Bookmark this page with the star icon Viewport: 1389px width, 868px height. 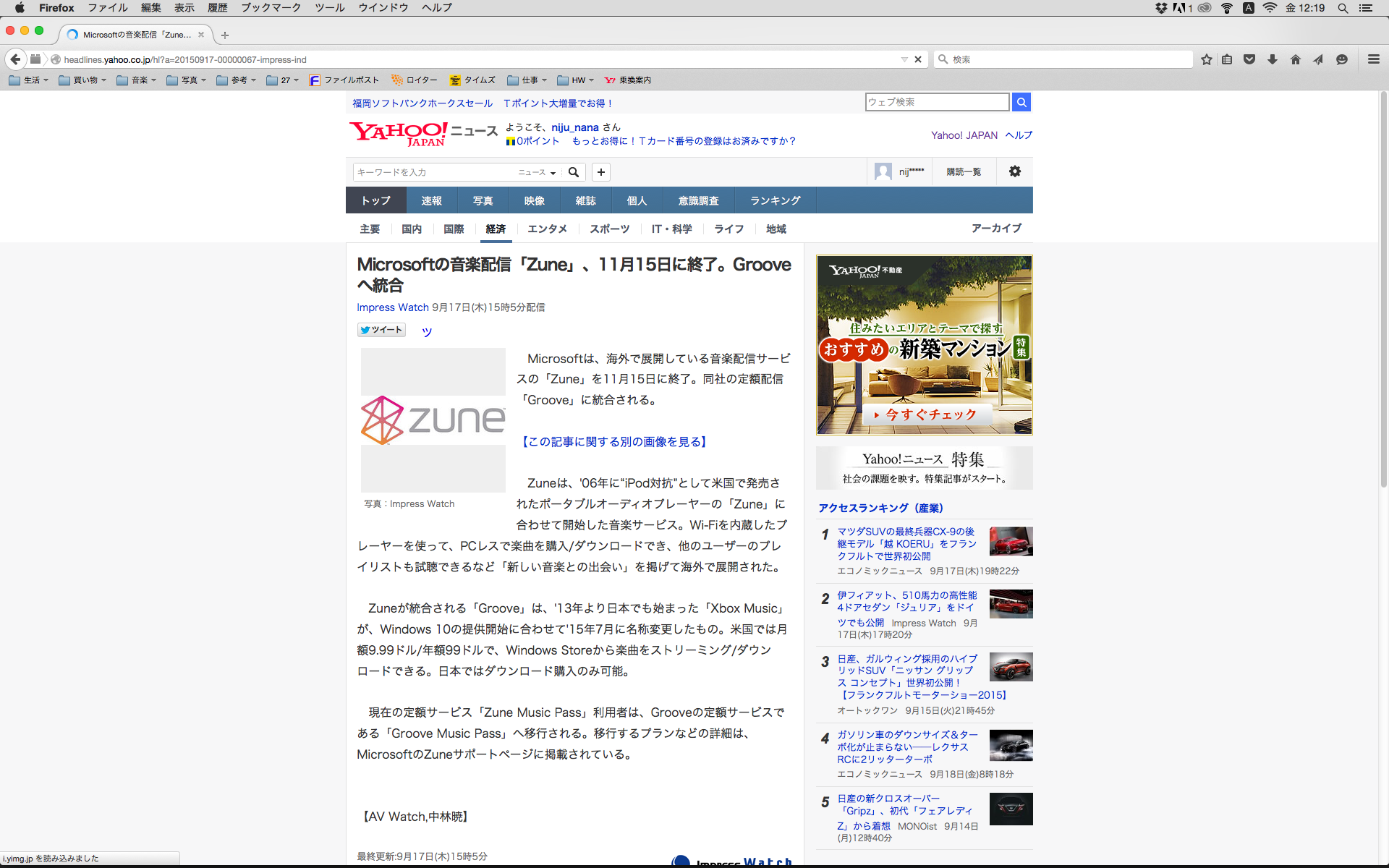(x=1206, y=59)
